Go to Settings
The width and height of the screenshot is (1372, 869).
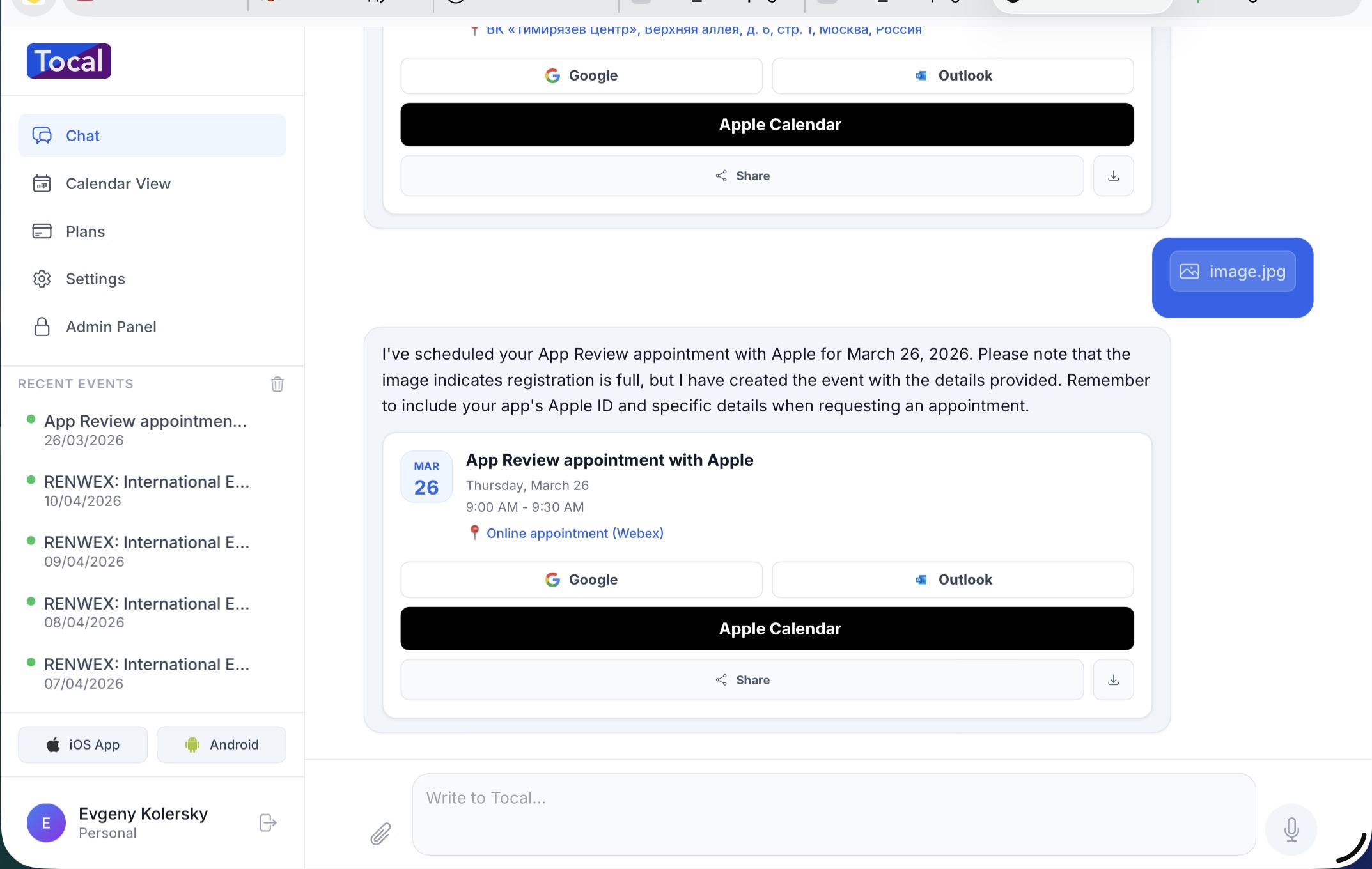tap(152, 279)
